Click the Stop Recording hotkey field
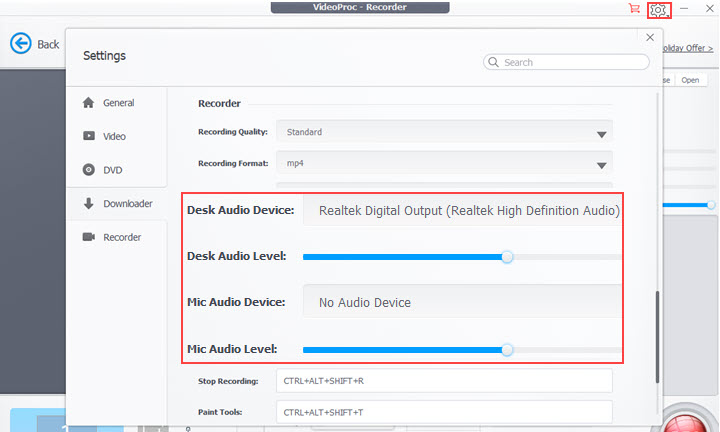This screenshot has height=432, width=720. tap(444, 381)
